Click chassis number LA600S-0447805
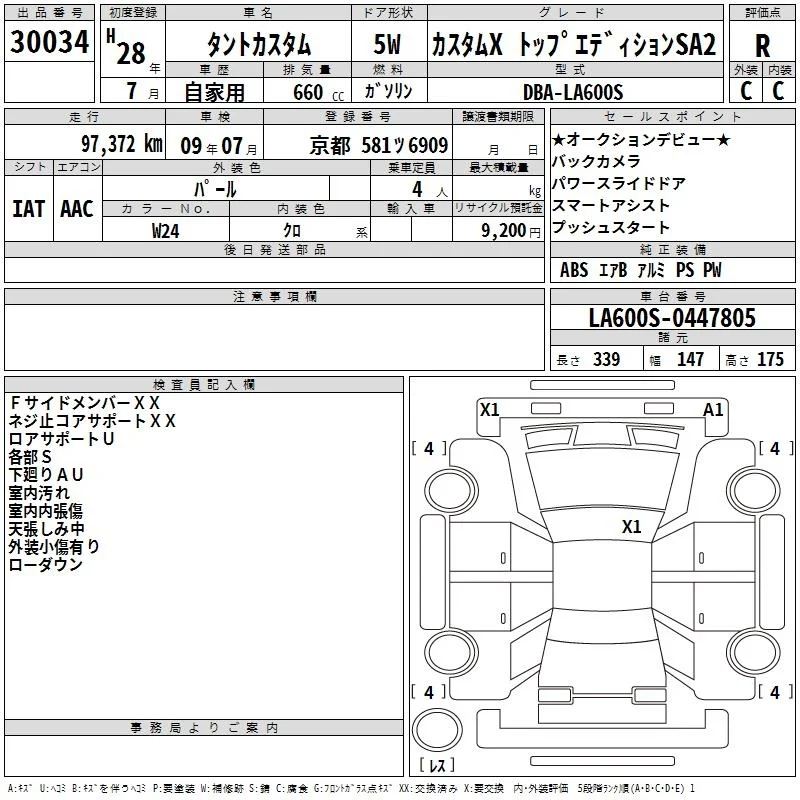 (672, 318)
